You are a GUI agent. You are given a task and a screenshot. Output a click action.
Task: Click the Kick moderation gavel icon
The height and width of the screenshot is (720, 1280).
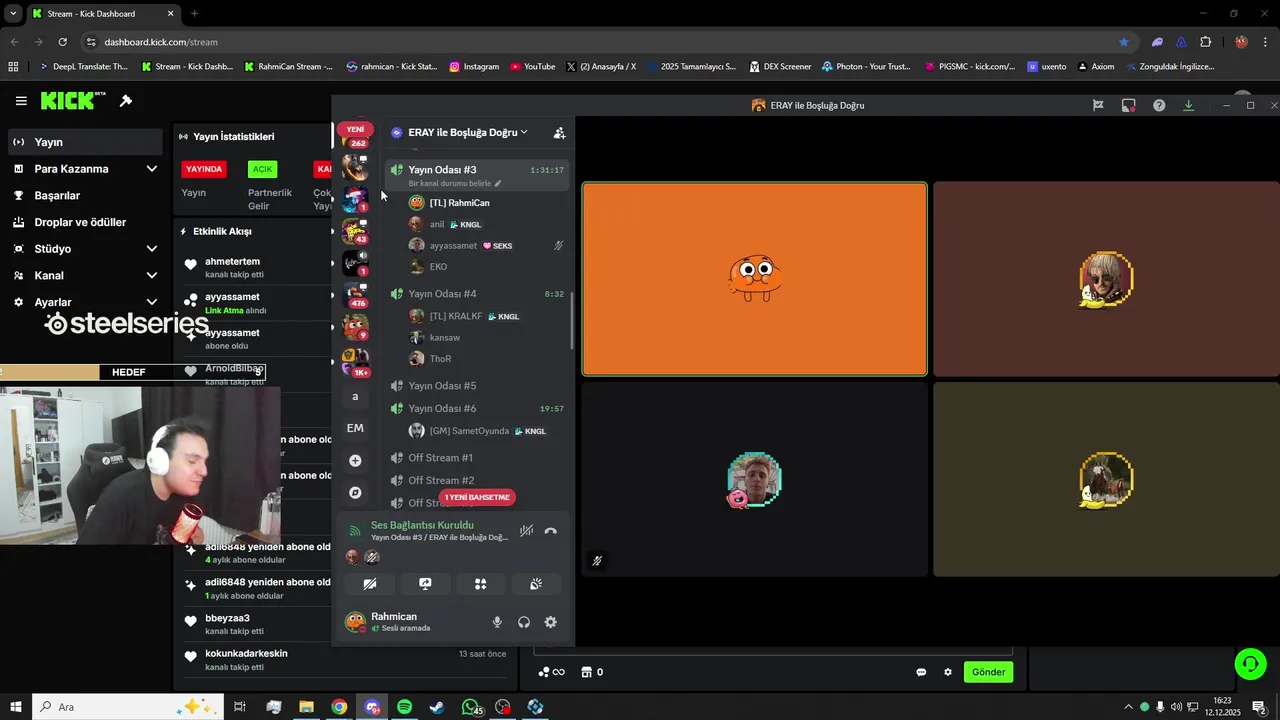[126, 101]
